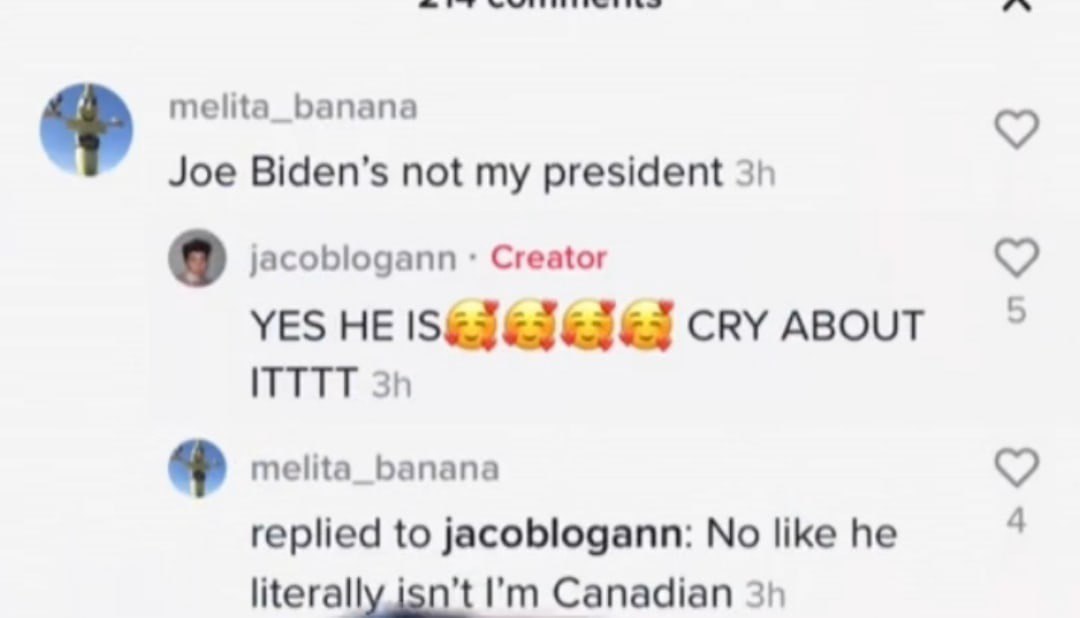Screen dimensions: 1080x618
Task: Click the melita_banana username on top comment
Action: pyautogui.click(x=293, y=107)
